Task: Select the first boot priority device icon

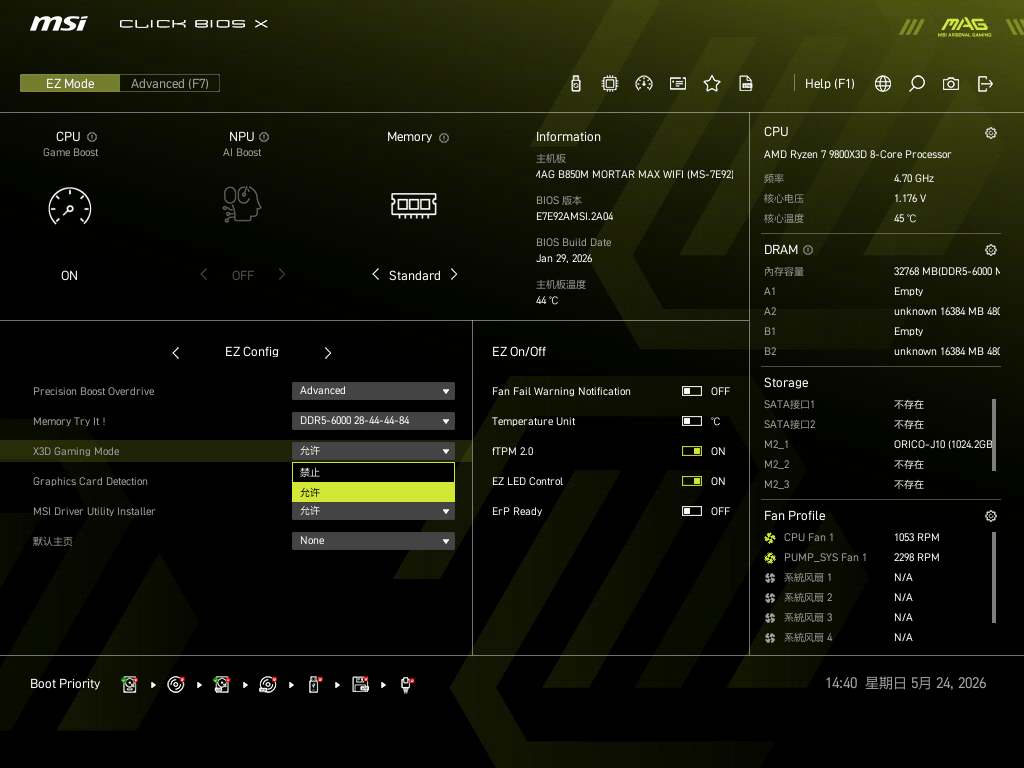Action: (x=129, y=684)
